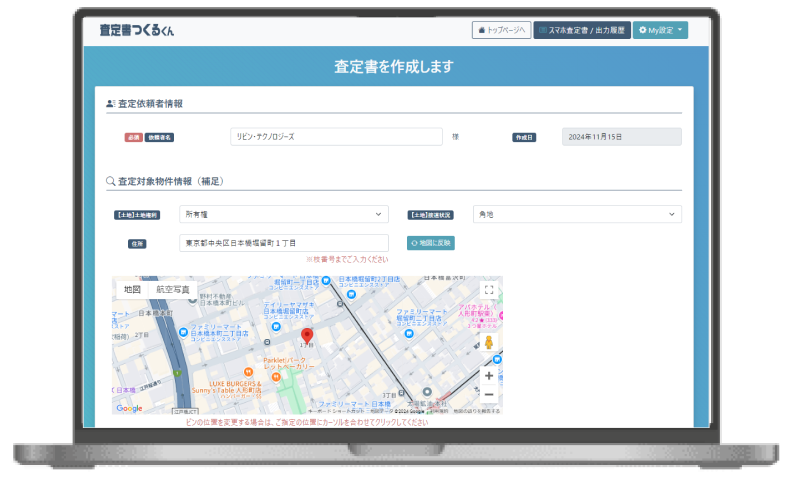Open スマホ査定書 / 出力履歴 page
793x478 pixels.
click(582, 30)
